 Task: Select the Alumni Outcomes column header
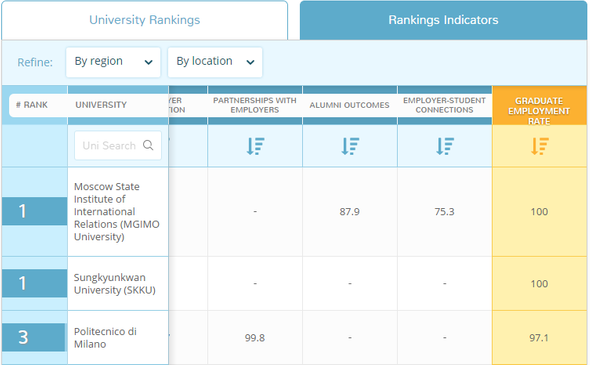point(350,105)
